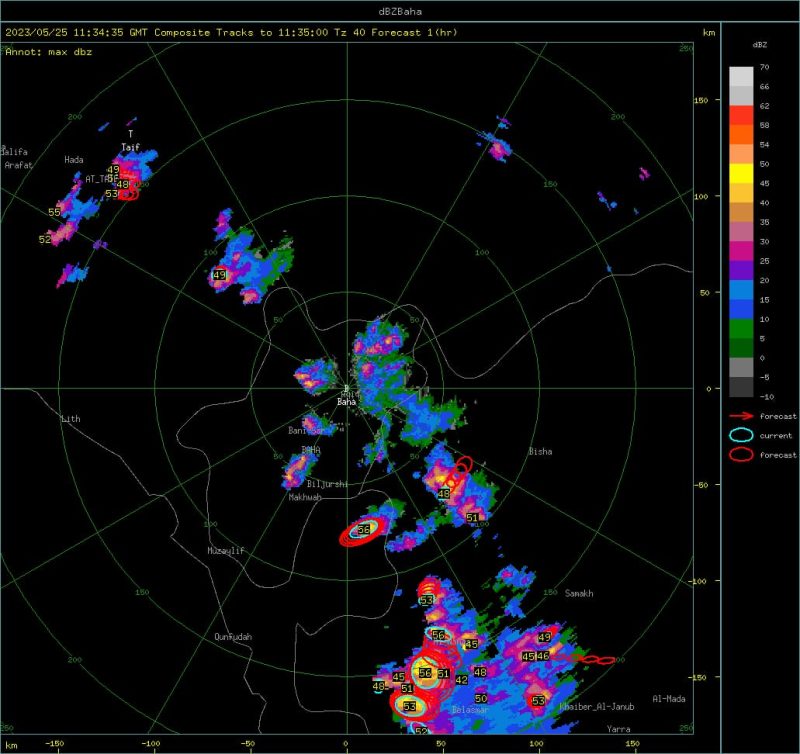Pick the white swatch at 70 dBZ
The height and width of the screenshot is (754, 800).
click(741, 77)
